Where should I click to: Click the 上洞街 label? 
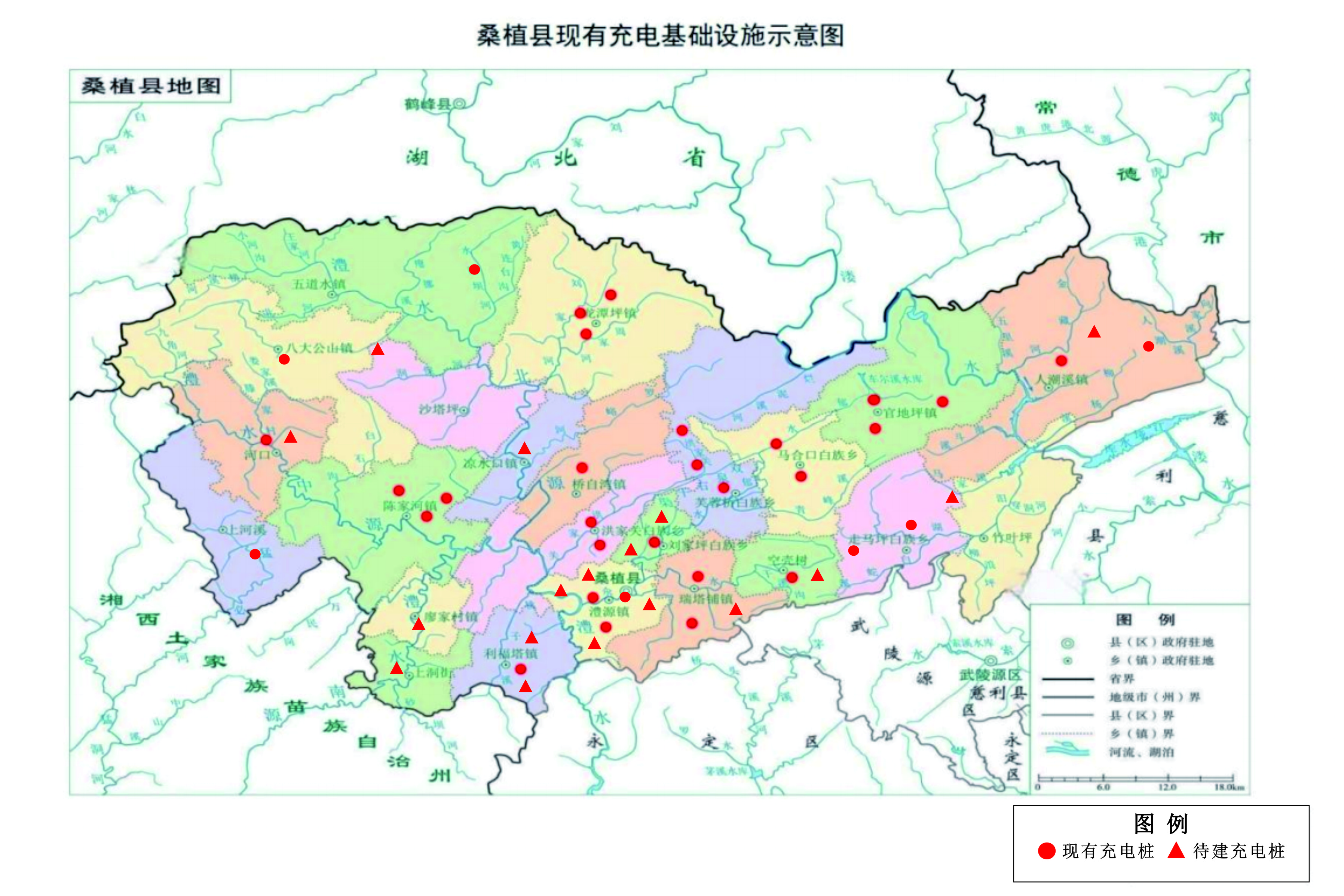click(x=434, y=673)
